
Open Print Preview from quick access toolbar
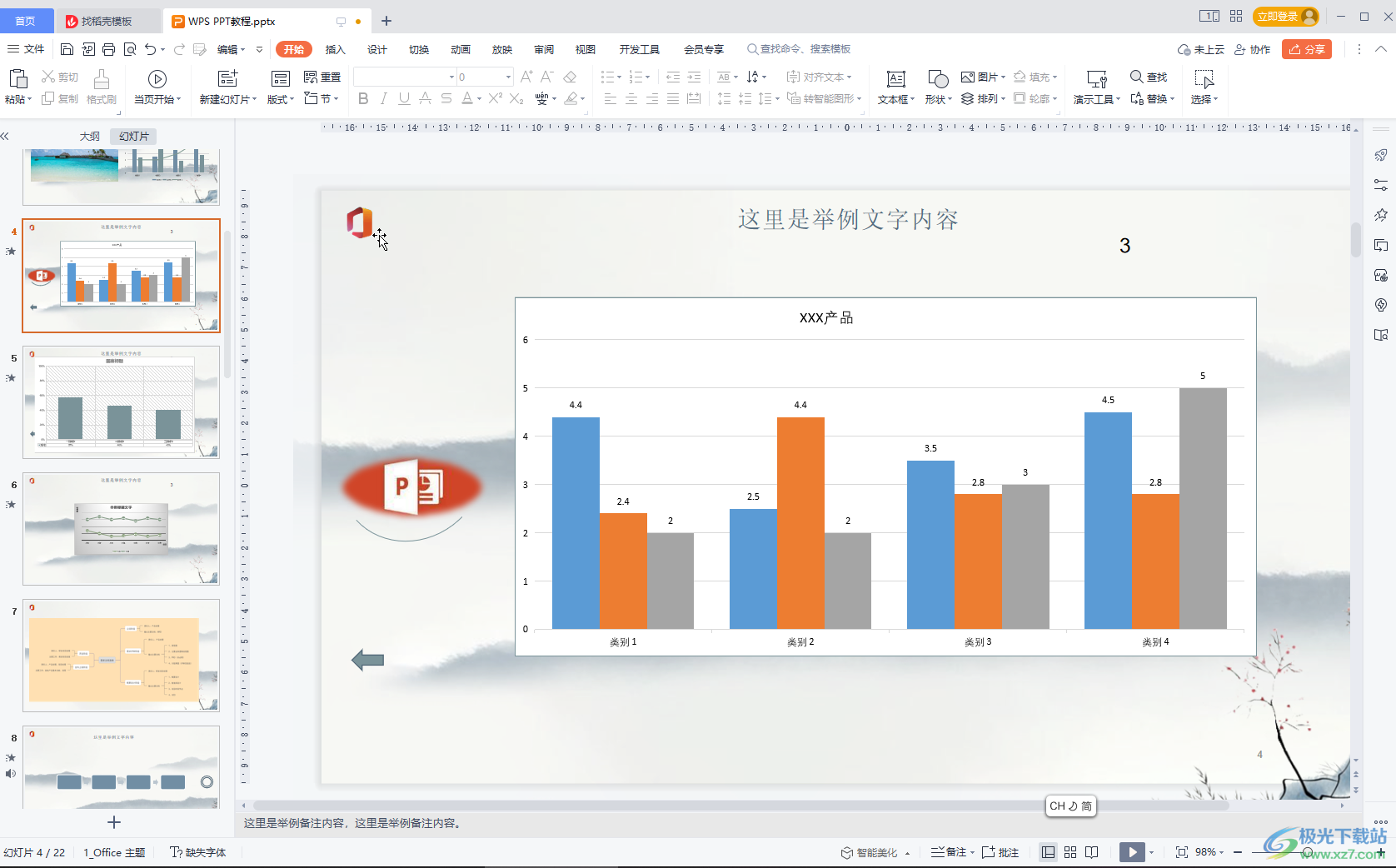[x=130, y=49]
